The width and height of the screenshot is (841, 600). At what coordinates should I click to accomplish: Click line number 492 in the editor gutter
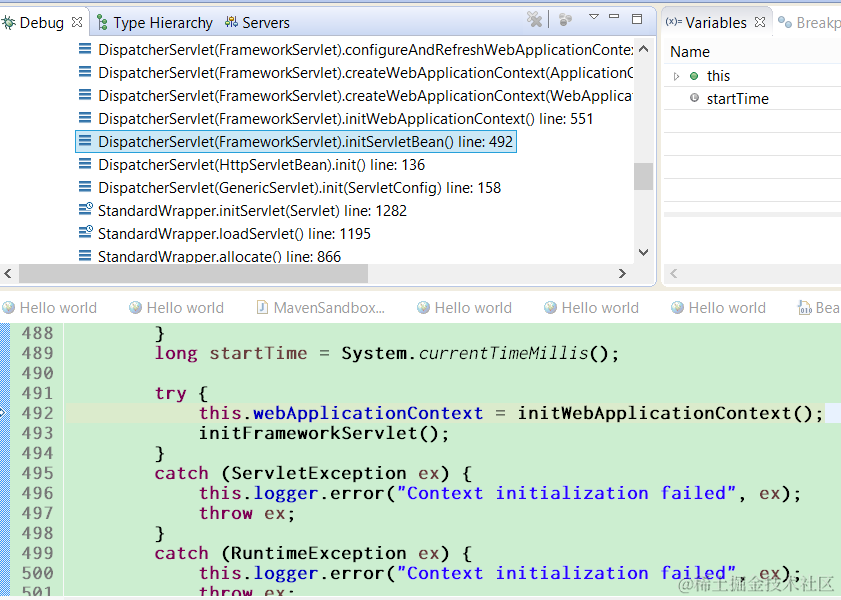tap(37, 413)
